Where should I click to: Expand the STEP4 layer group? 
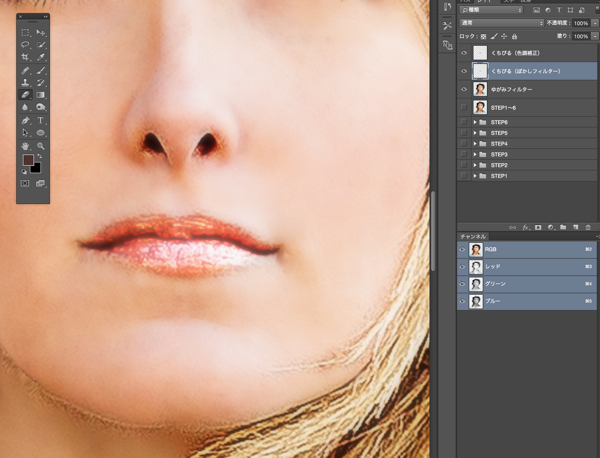pyautogui.click(x=475, y=143)
